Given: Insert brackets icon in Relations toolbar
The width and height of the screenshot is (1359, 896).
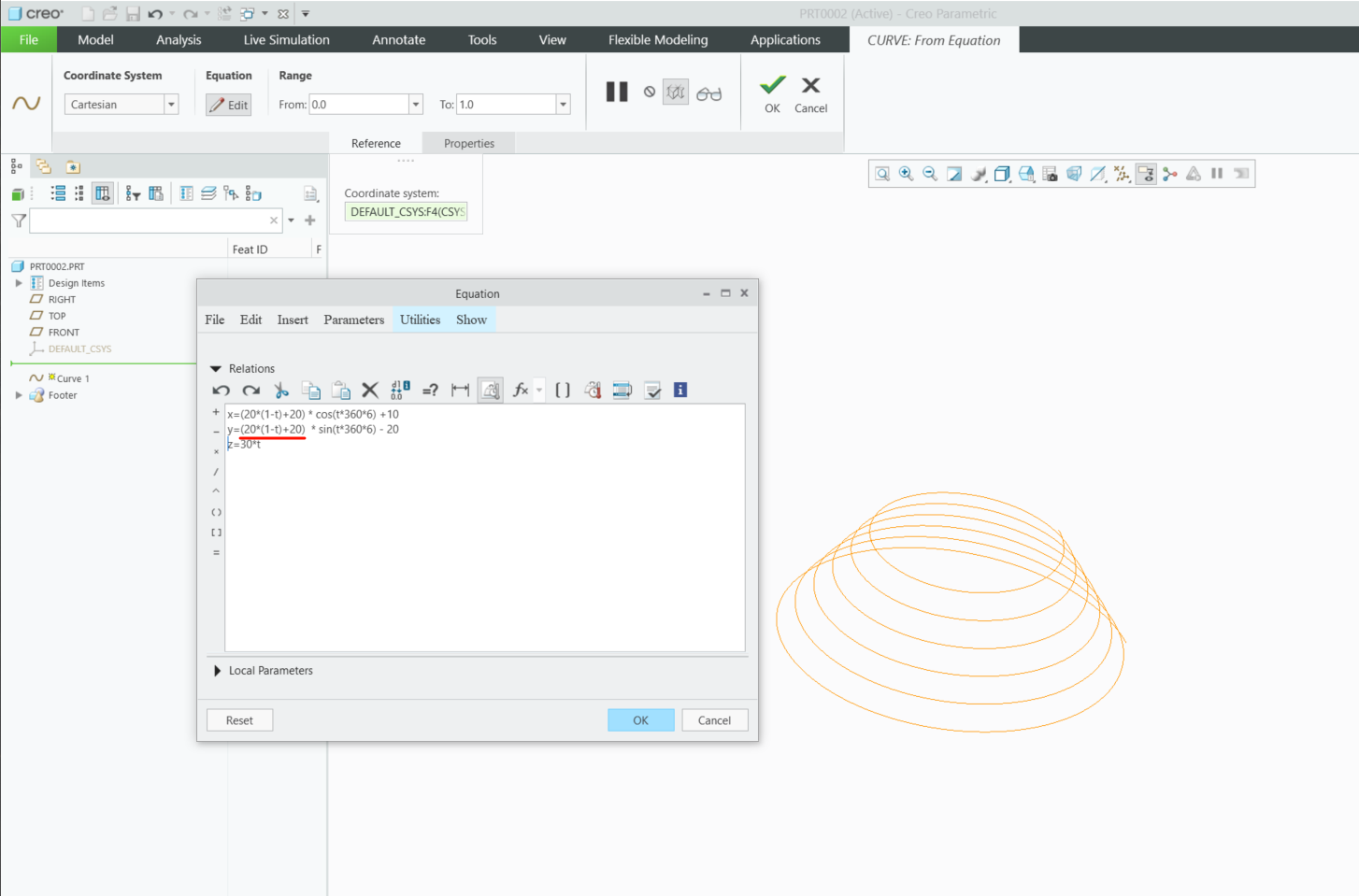Looking at the screenshot, I should [563, 391].
